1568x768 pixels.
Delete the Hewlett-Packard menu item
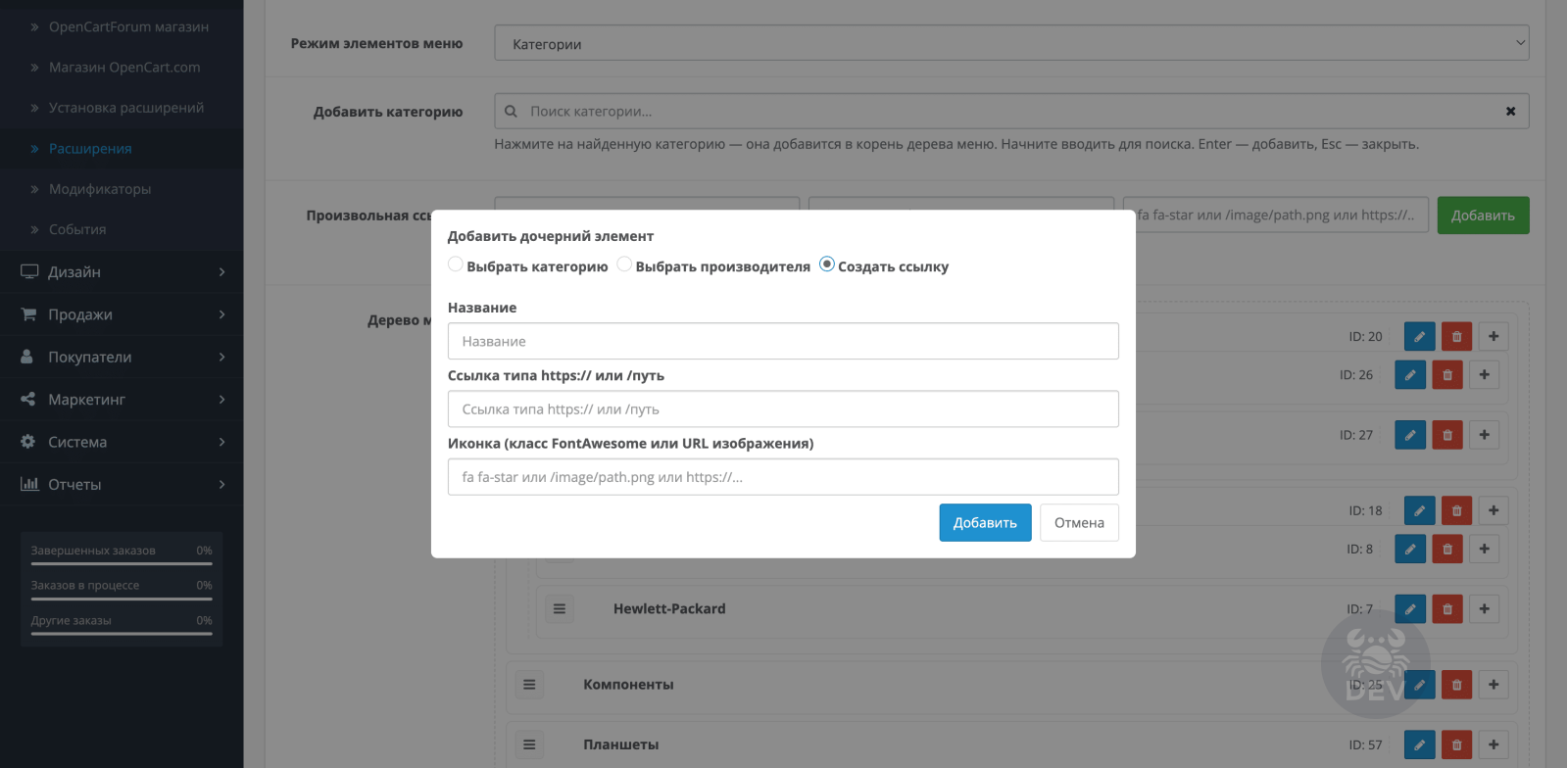(1447, 608)
